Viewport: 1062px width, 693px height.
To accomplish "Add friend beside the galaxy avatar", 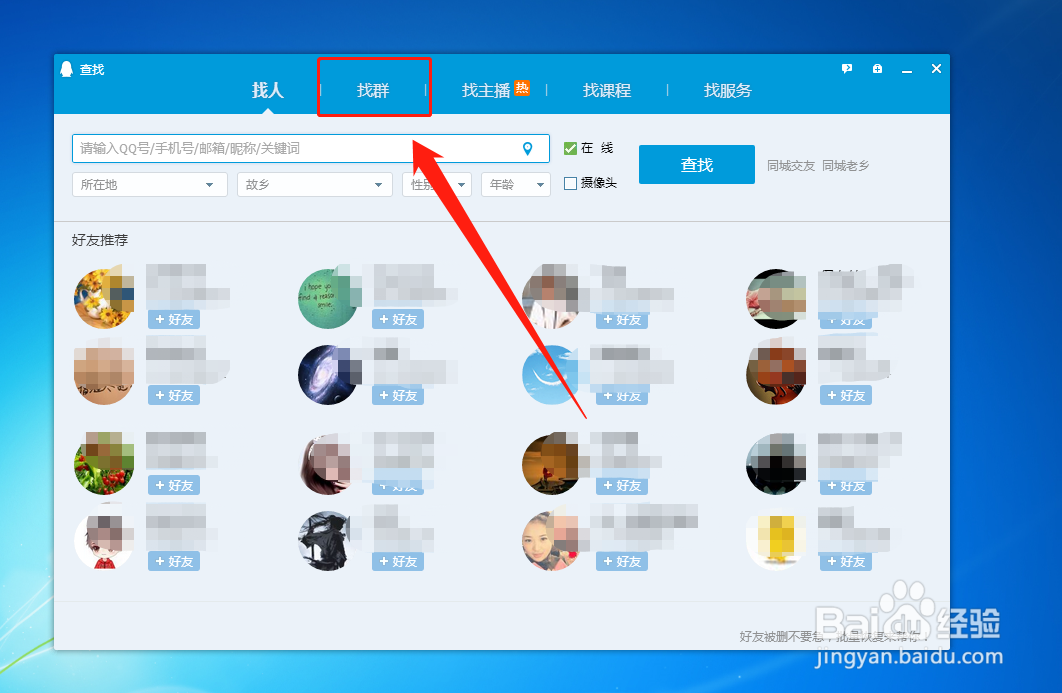I will [x=398, y=395].
